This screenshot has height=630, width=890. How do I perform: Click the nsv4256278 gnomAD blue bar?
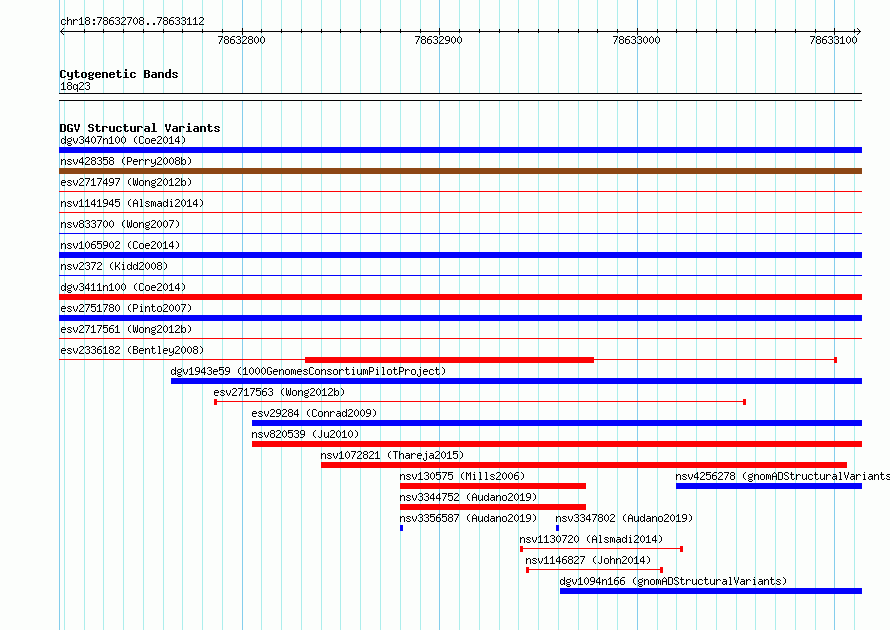(769, 486)
